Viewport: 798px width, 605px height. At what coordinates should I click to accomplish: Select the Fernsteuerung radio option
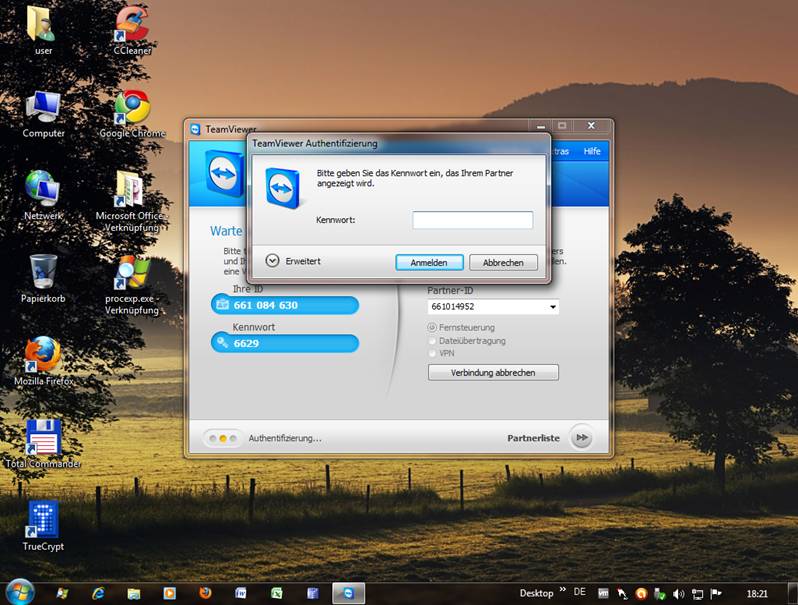(432, 327)
